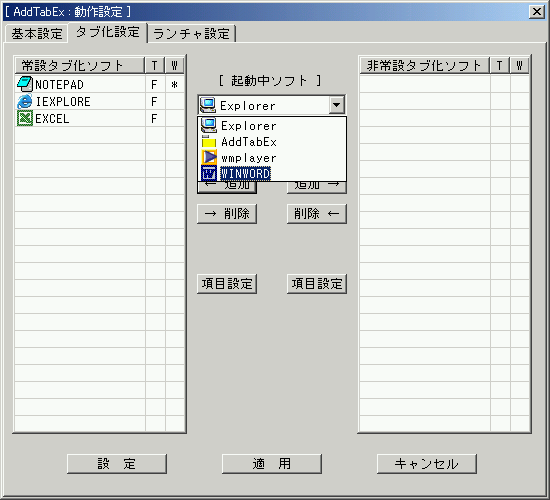The height and width of the screenshot is (500, 550).
Task: Click the 削除 ← button
Action: click(x=317, y=213)
